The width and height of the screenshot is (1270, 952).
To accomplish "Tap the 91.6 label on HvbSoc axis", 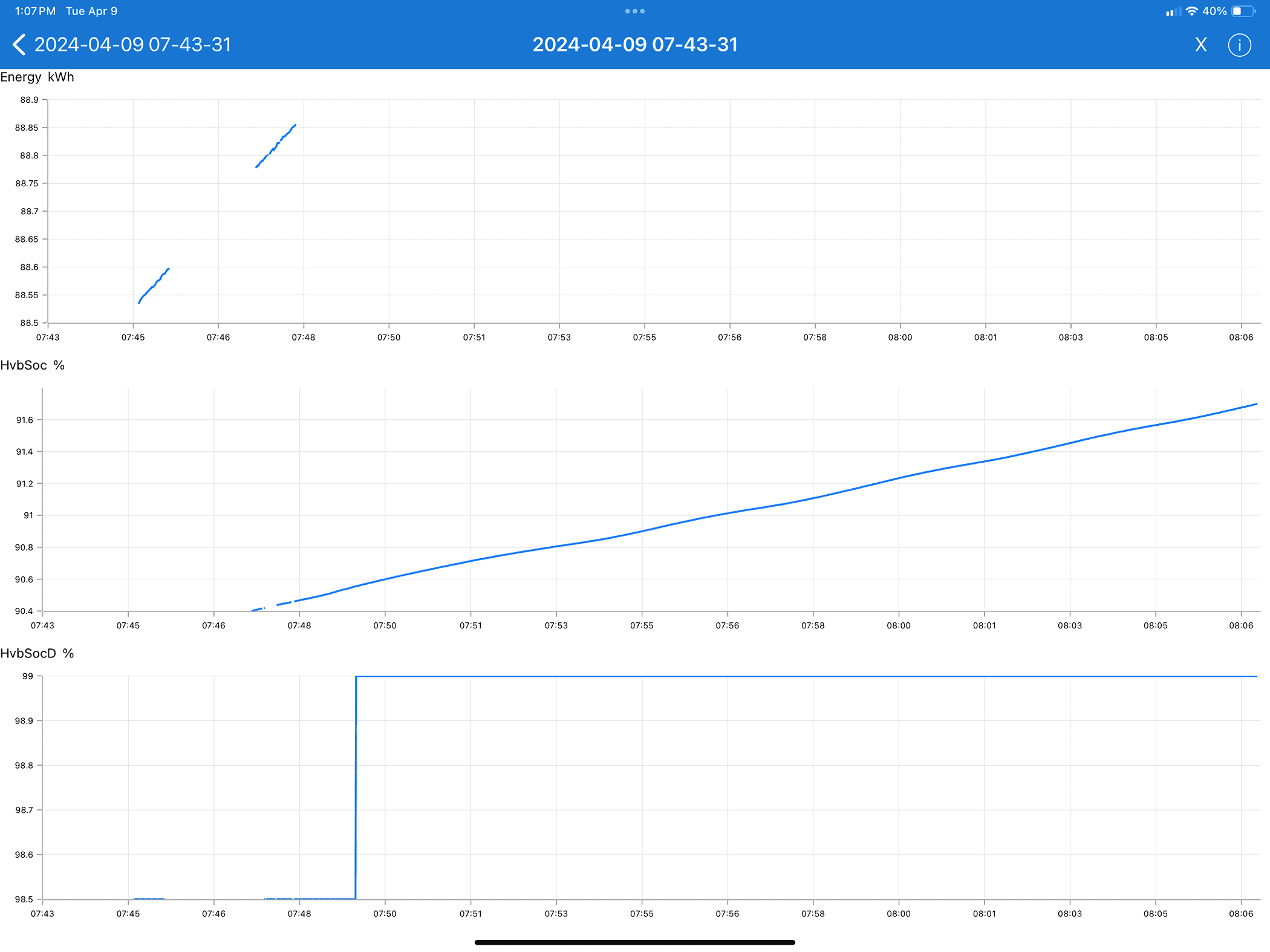I will coord(25,420).
